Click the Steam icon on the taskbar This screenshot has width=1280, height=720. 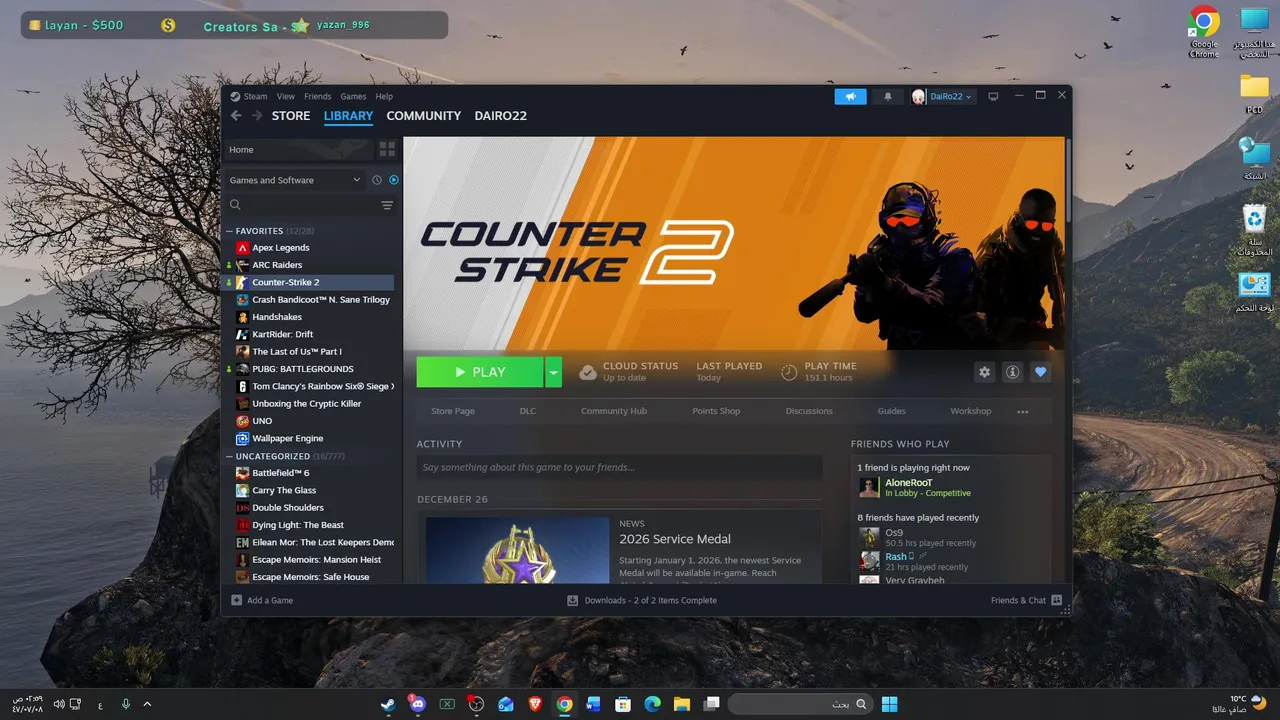coord(388,704)
